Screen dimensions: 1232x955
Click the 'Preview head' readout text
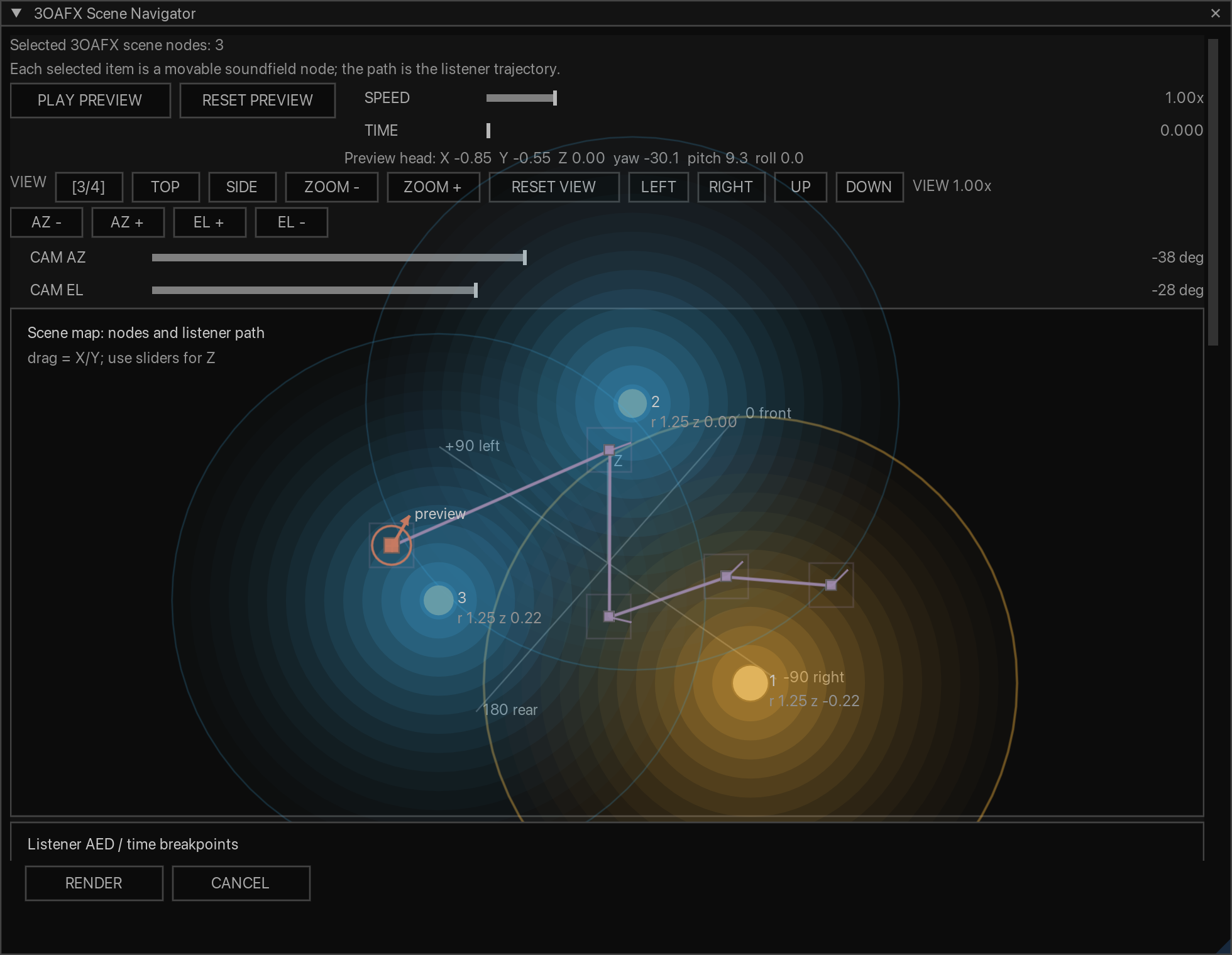(574, 158)
